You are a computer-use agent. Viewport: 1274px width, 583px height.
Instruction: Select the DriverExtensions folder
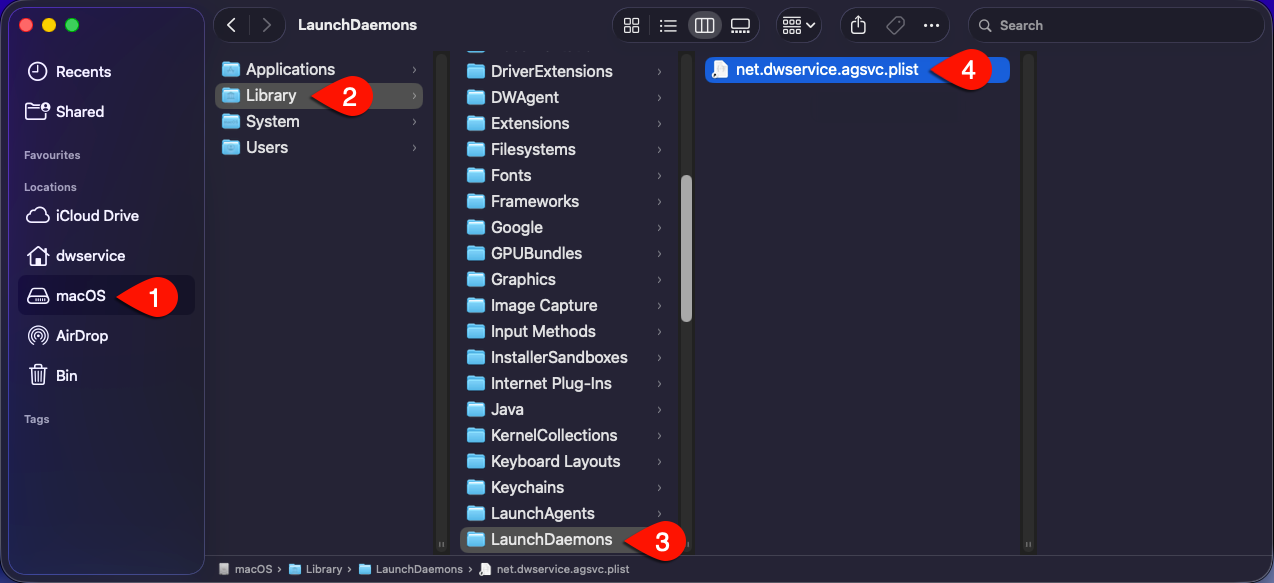565,71
